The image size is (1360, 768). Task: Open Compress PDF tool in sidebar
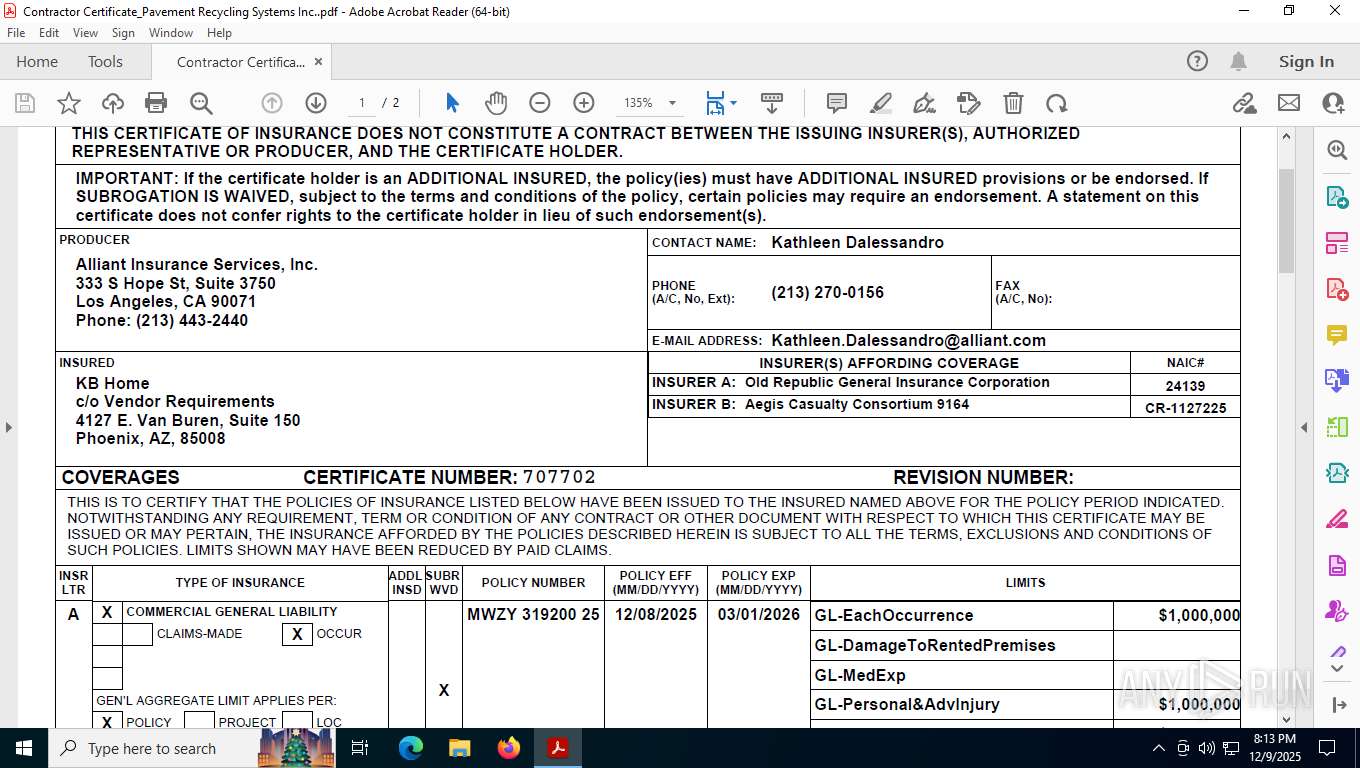[x=1337, y=473]
